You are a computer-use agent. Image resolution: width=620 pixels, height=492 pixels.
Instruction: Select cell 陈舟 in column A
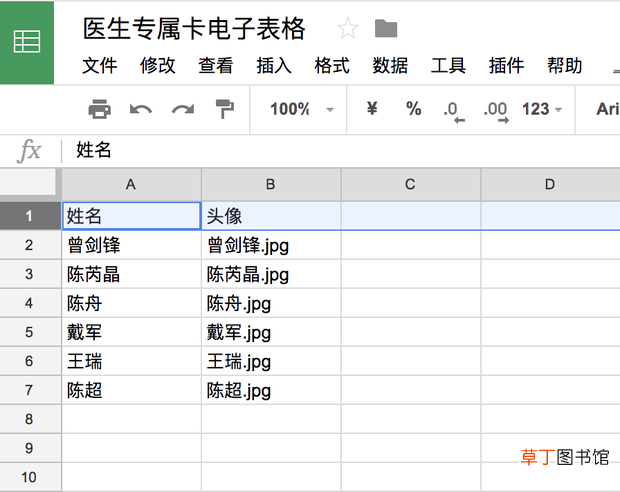[x=132, y=303]
